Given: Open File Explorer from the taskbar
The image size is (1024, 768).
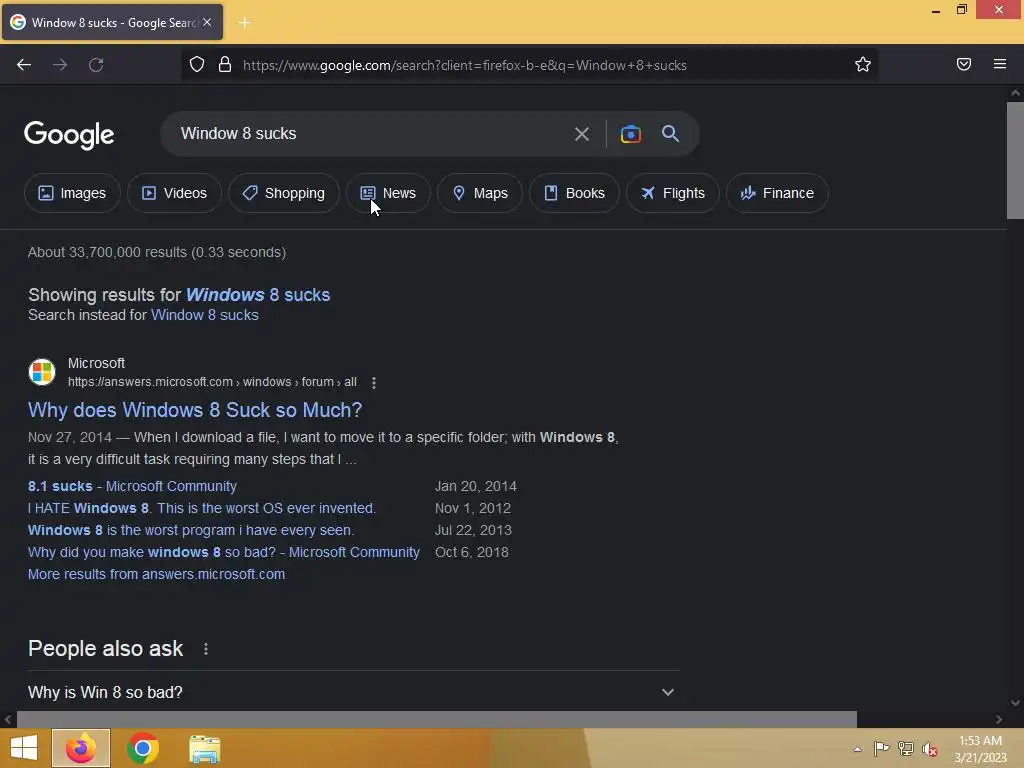Looking at the screenshot, I should (204, 749).
